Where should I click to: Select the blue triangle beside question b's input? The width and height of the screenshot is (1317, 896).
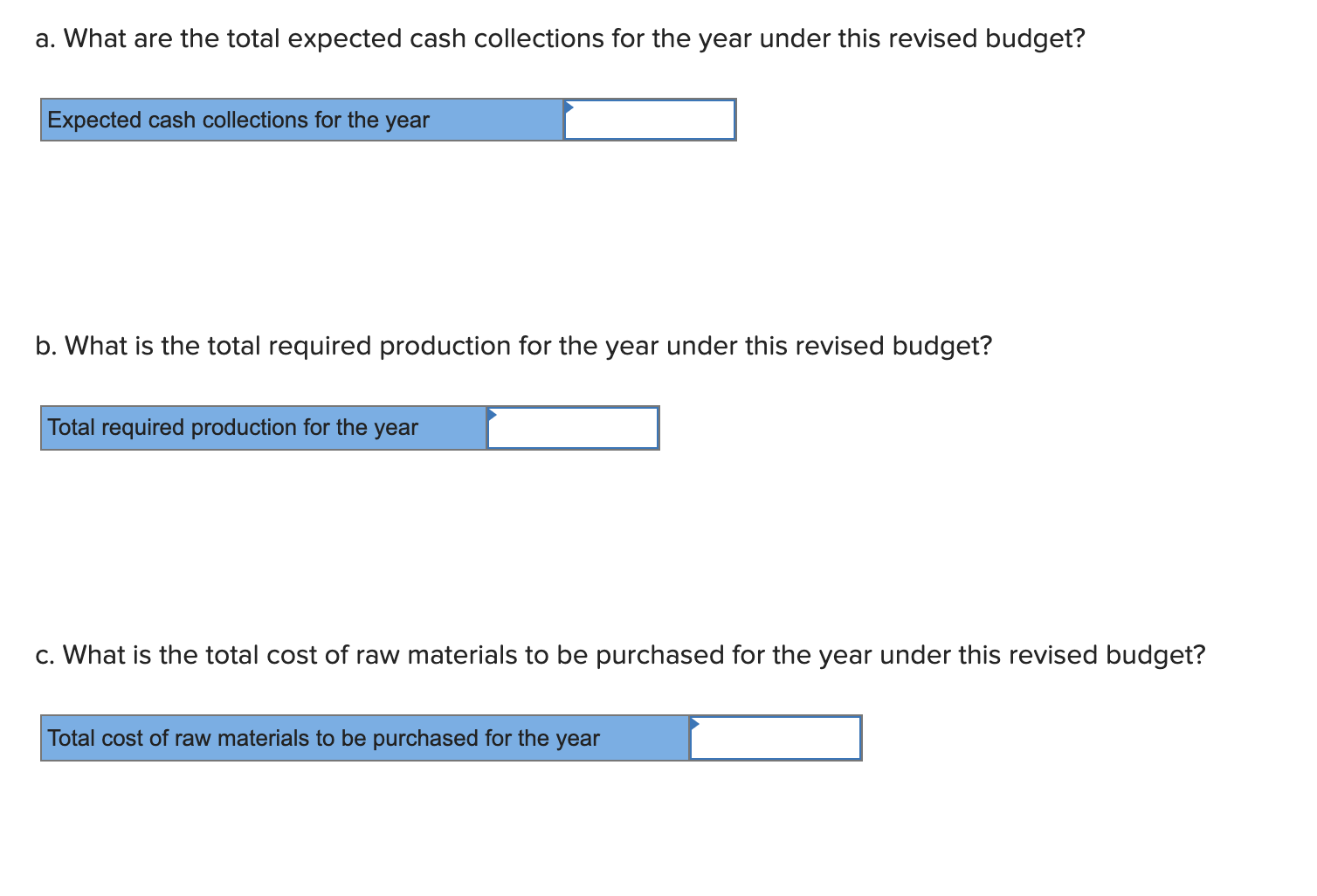492,415
